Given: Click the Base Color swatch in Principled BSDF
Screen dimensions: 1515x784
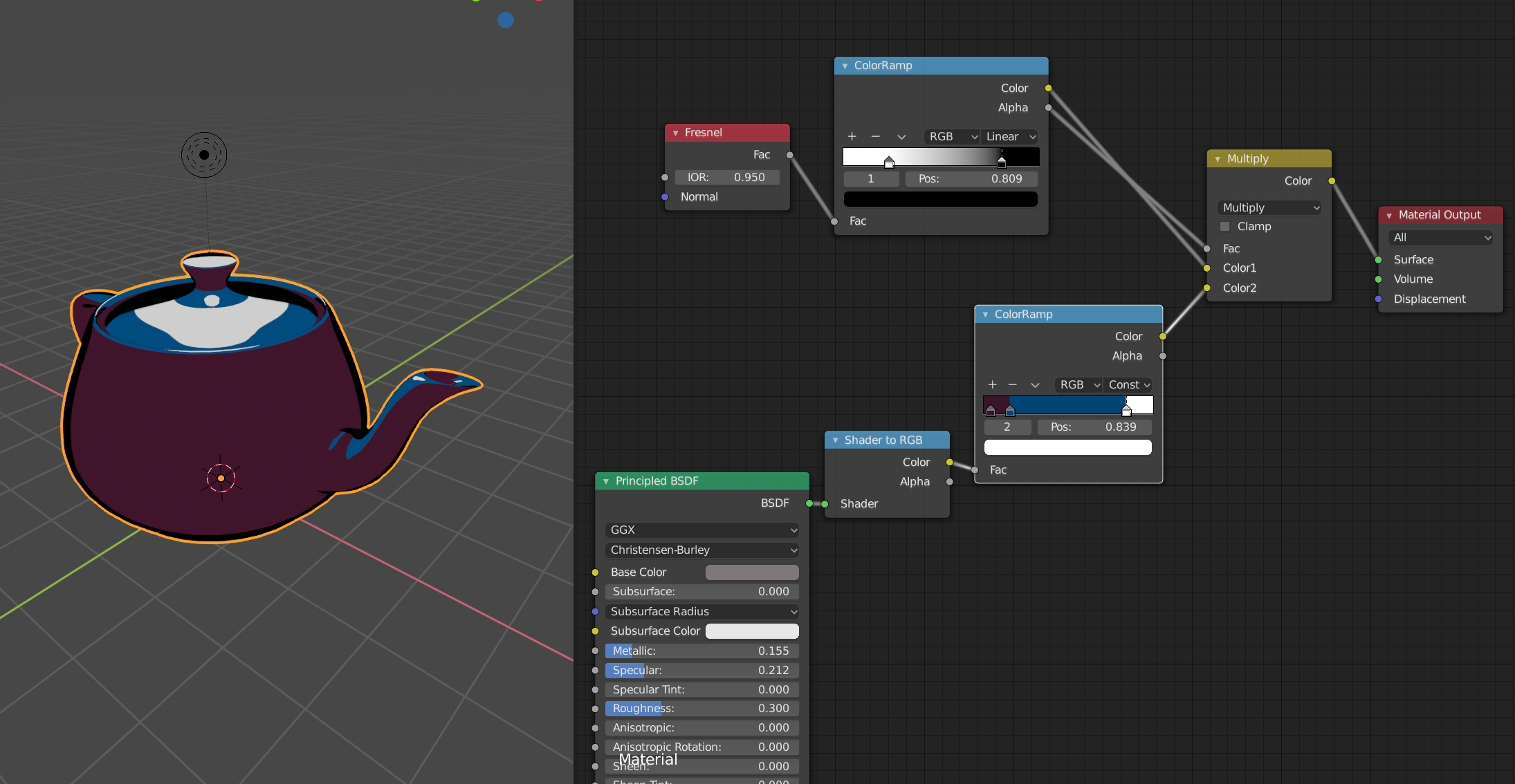Looking at the screenshot, I should coord(752,572).
